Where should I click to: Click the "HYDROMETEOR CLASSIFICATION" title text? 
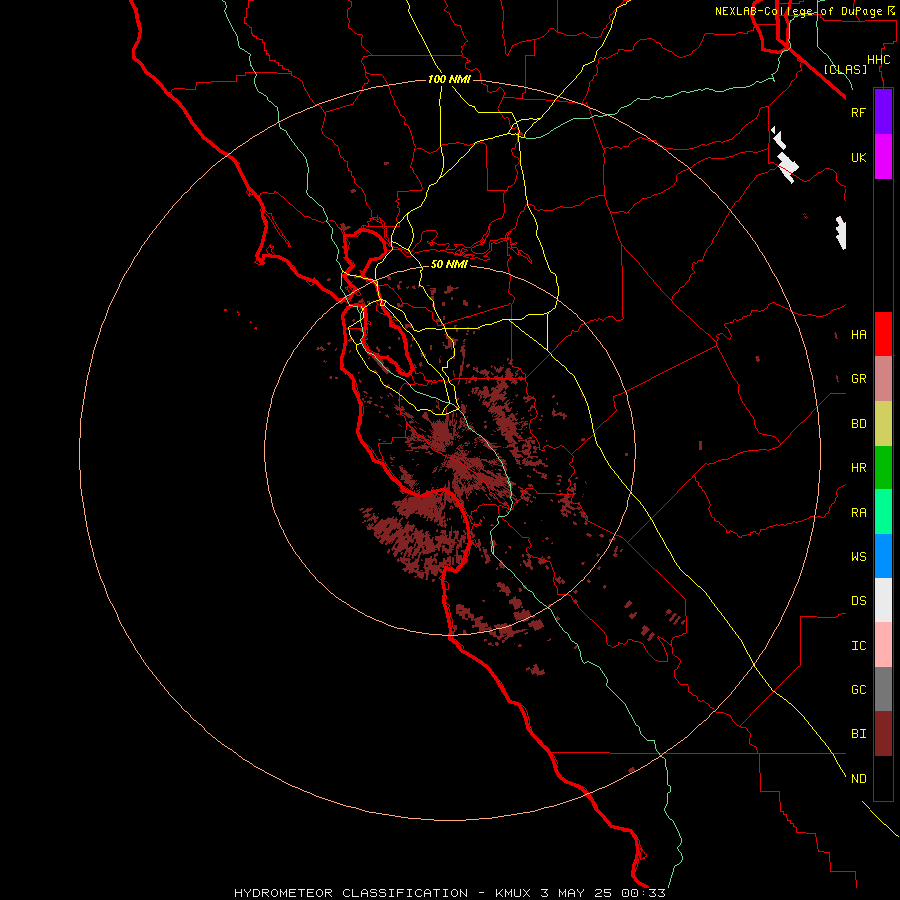[x=351, y=893]
